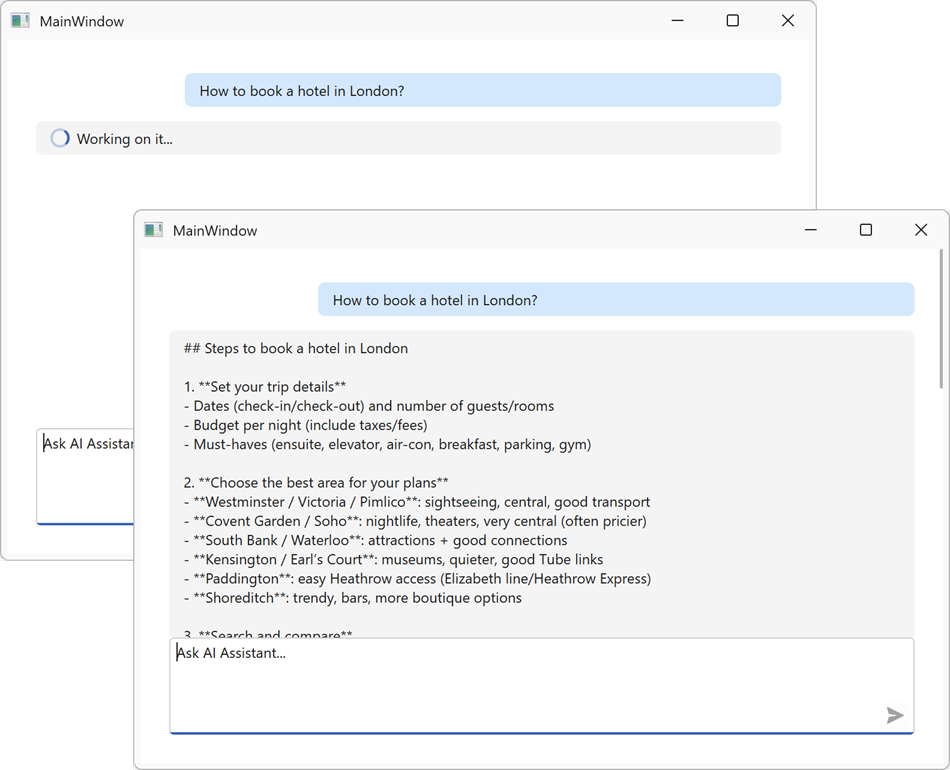Click the '1. **Set your trip details**' line
The width and height of the screenshot is (950, 770).
coord(265,387)
